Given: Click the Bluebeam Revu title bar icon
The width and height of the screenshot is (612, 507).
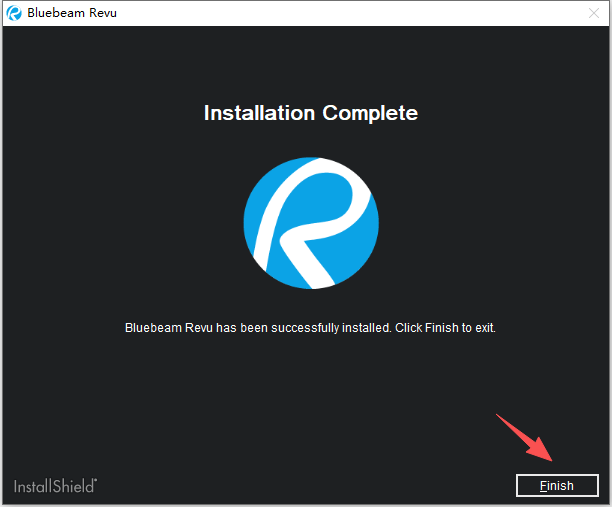Looking at the screenshot, I should coord(14,13).
